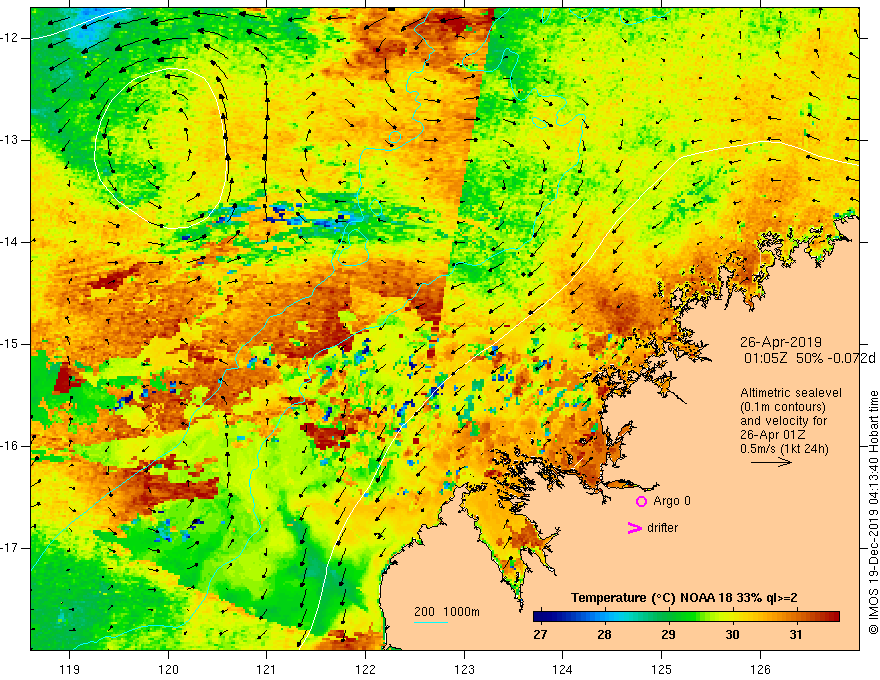880x680 pixels.
Task: Click latitude axis label -14
Action: click(11, 242)
